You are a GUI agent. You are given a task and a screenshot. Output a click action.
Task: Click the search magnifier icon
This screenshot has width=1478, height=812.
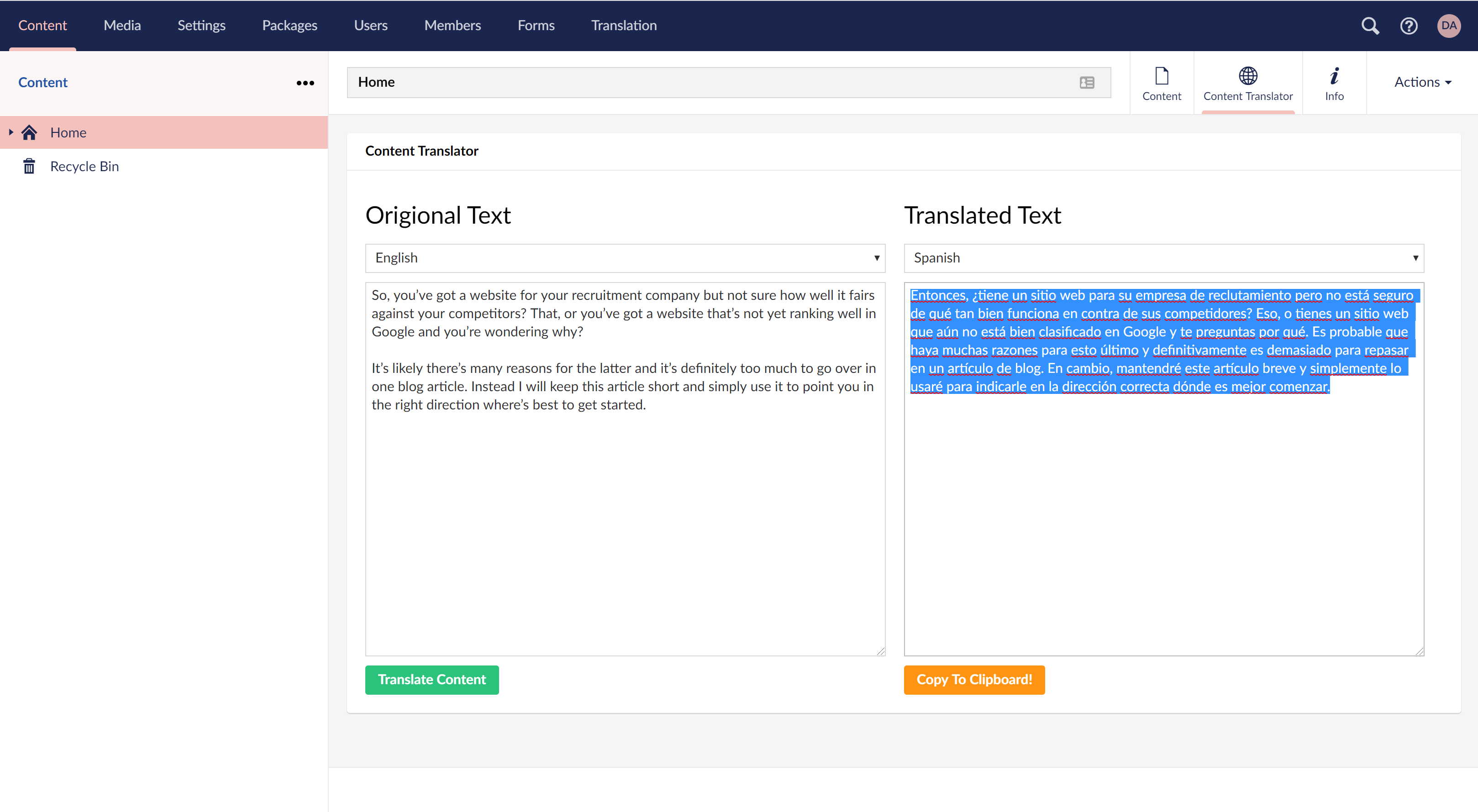[x=1370, y=26]
